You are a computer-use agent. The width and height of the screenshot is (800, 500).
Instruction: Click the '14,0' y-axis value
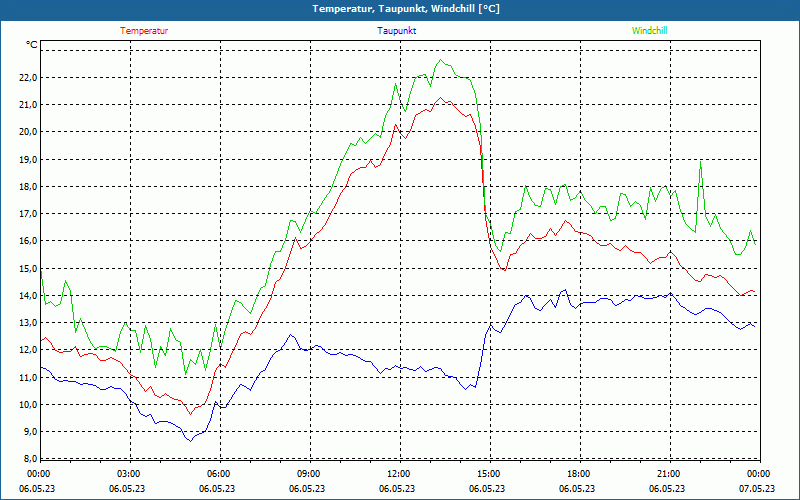[x=29, y=295]
